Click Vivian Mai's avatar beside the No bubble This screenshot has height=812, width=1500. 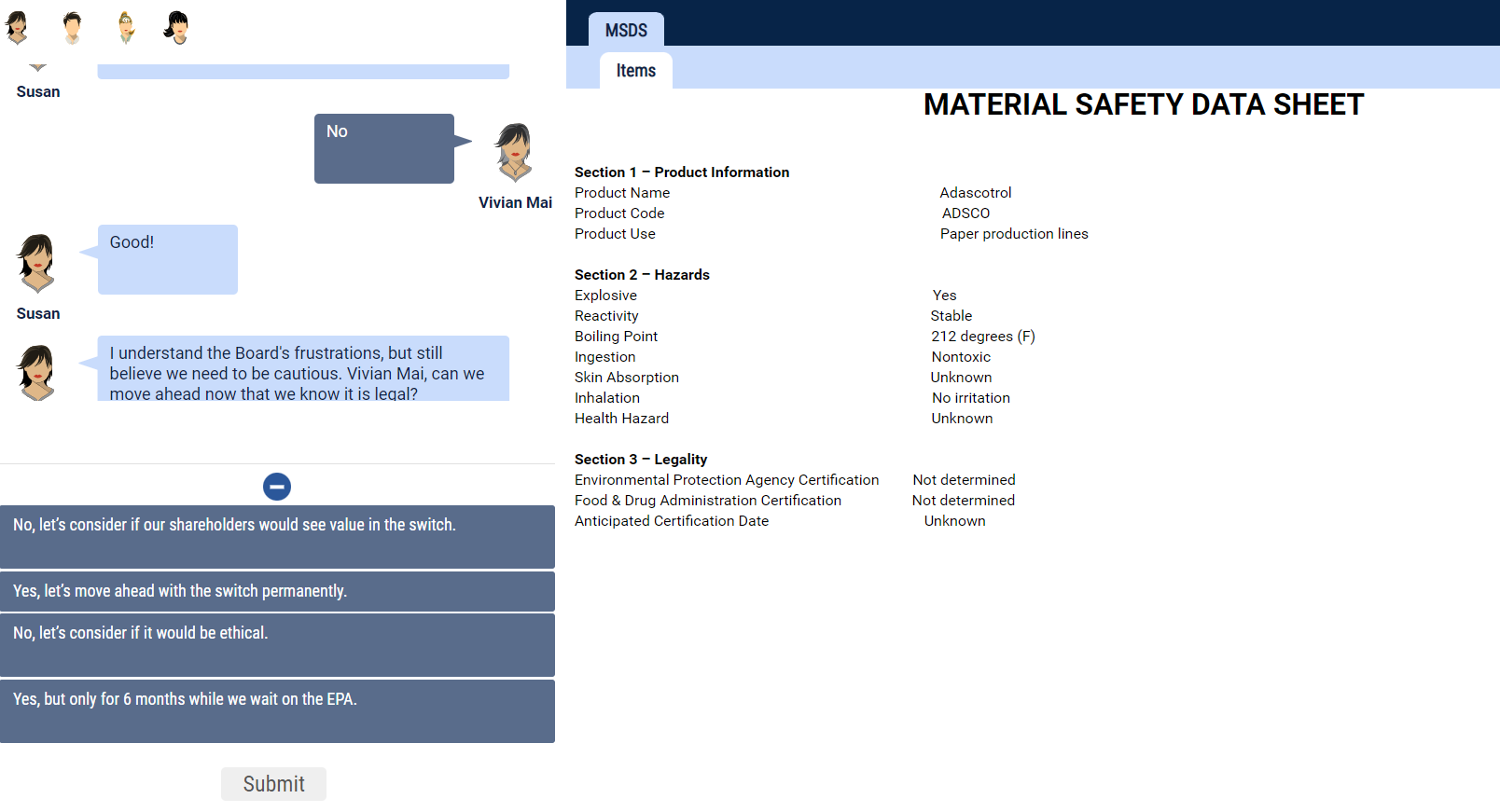513,152
